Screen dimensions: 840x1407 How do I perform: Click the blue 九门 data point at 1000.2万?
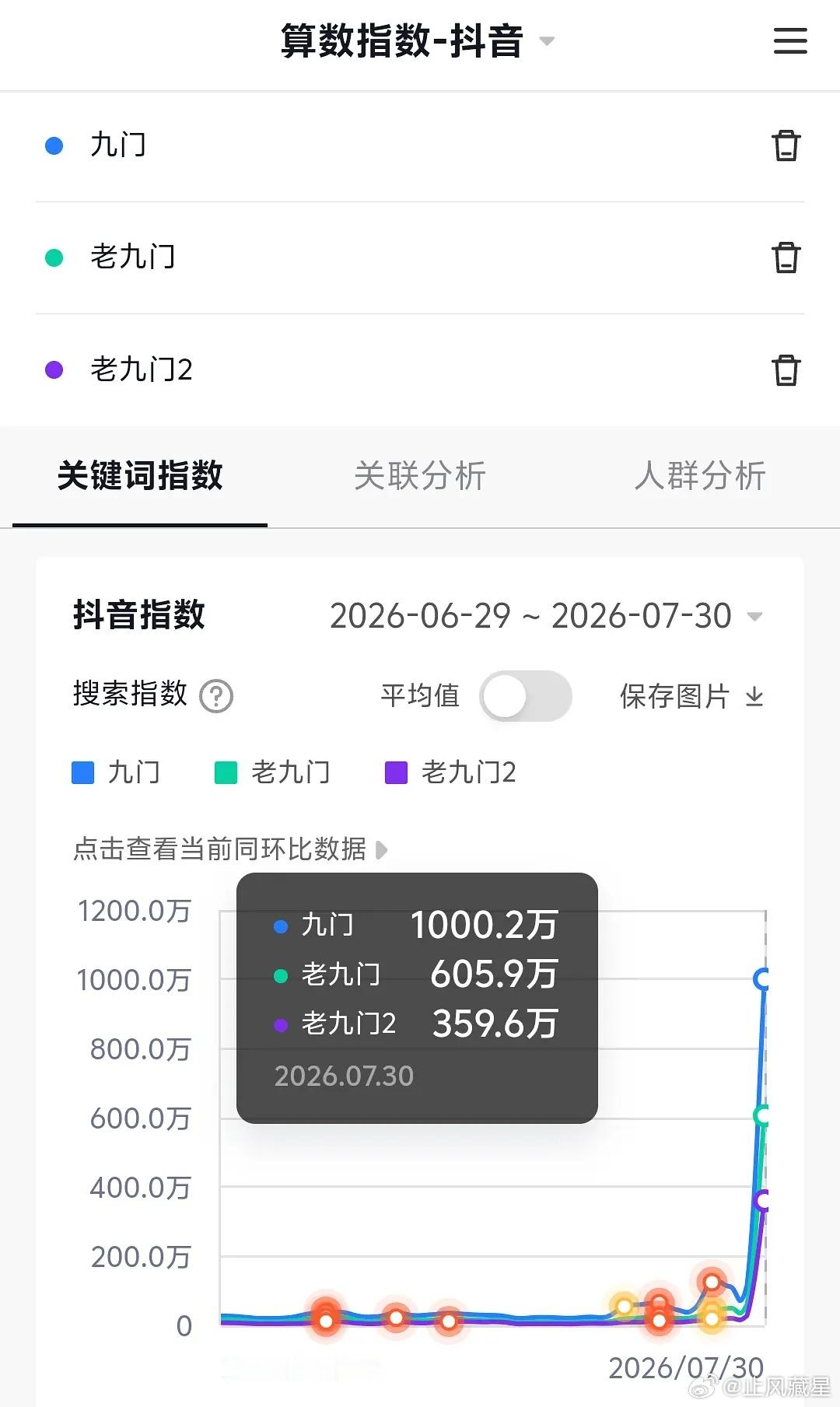(763, 979)
